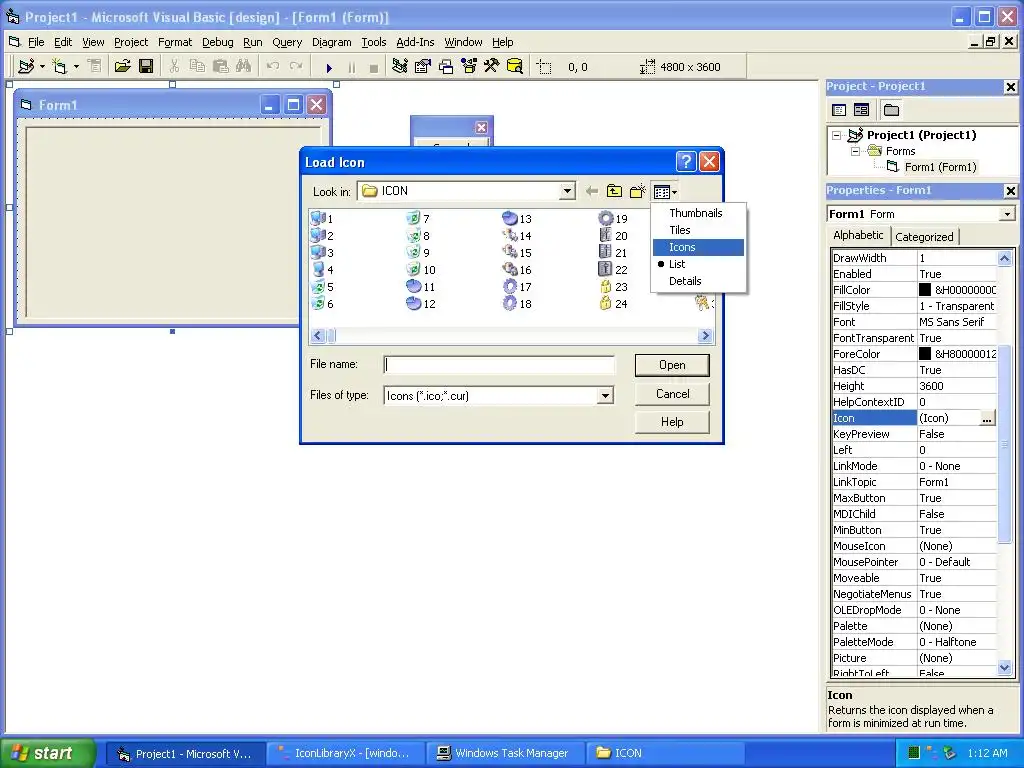Switch to the Categorized properties tab
The height and width of the screenshot is (768, 1024).
click(x=924, y=237)
